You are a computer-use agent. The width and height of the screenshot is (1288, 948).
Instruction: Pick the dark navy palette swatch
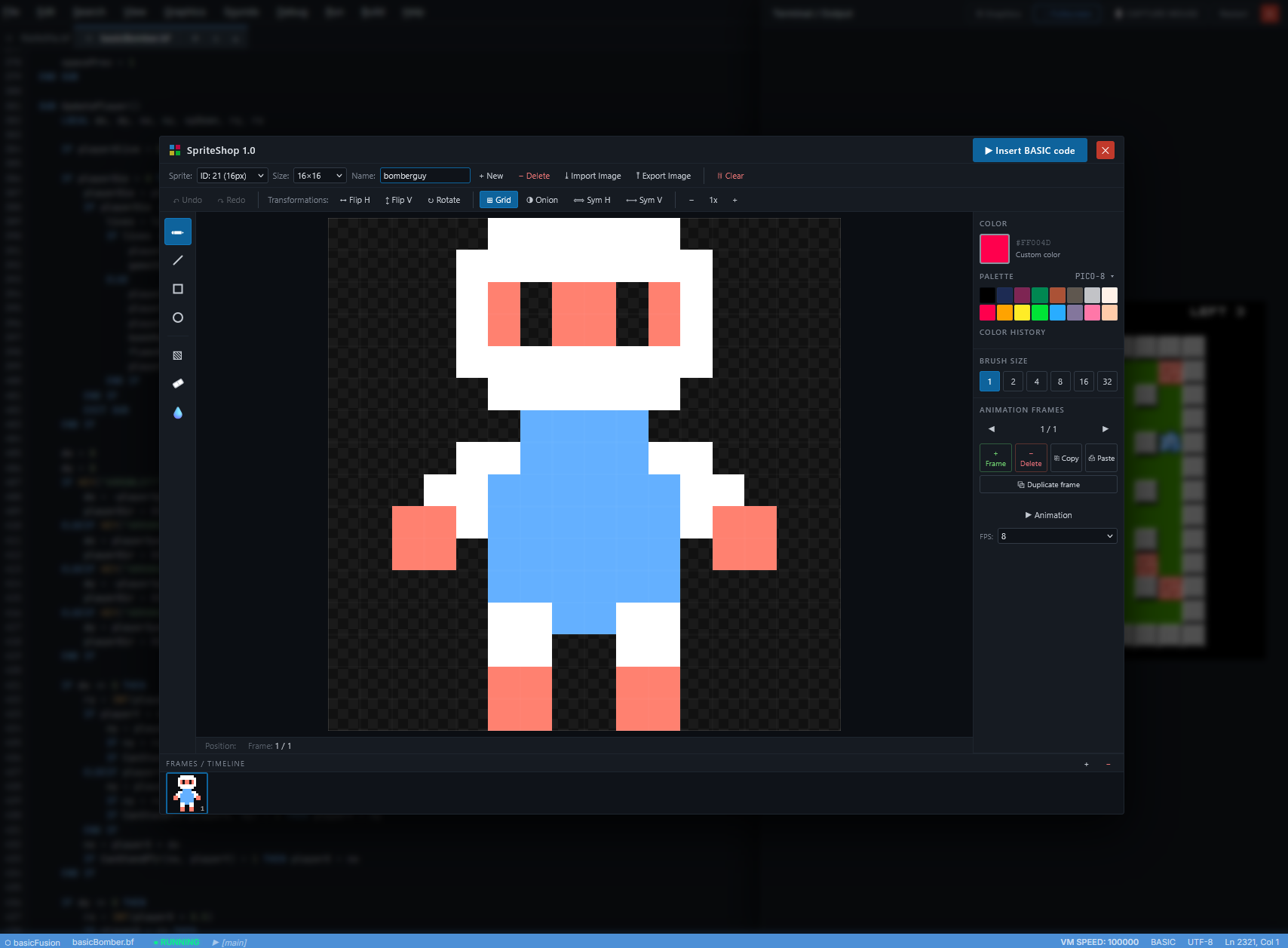click(x=1004, y=295)
